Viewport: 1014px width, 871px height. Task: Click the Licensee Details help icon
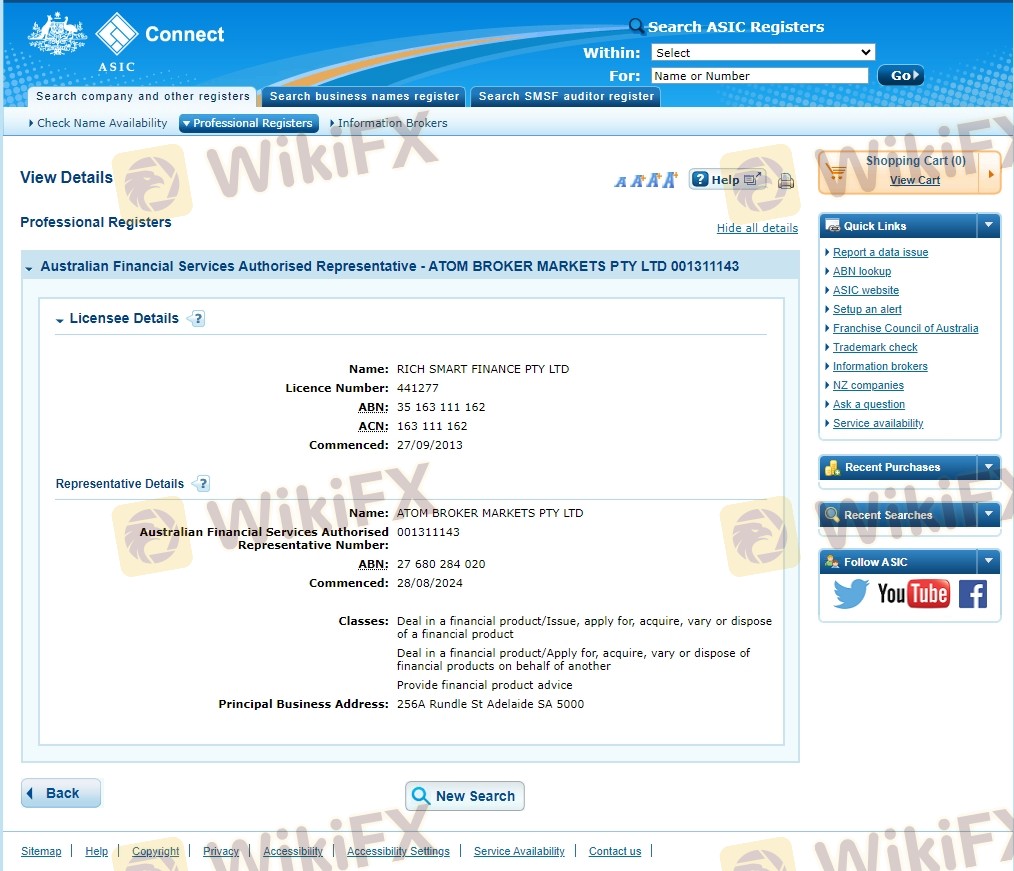click(x=197, y=319)
